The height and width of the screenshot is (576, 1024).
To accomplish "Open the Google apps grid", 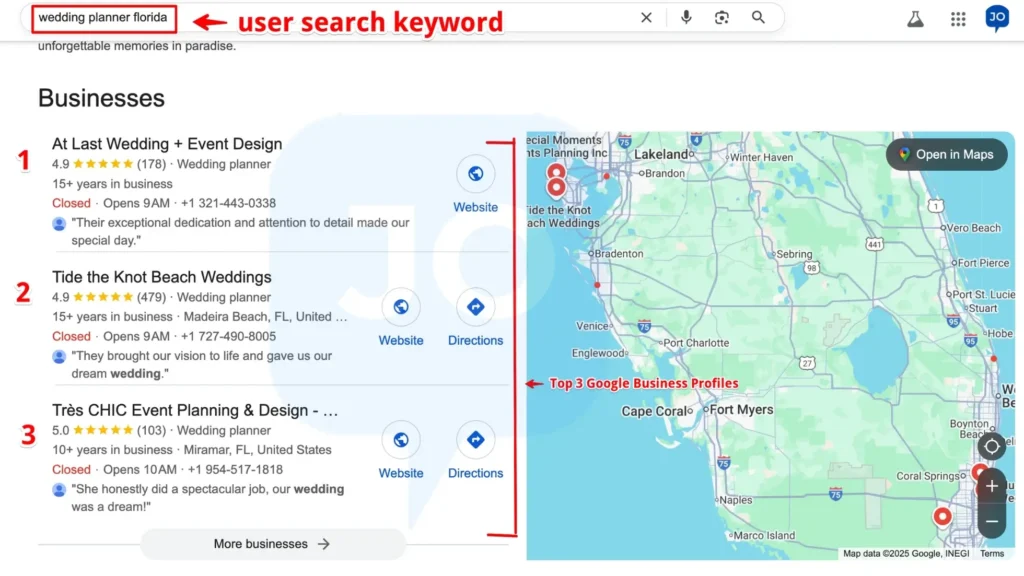I will [958, 19].
